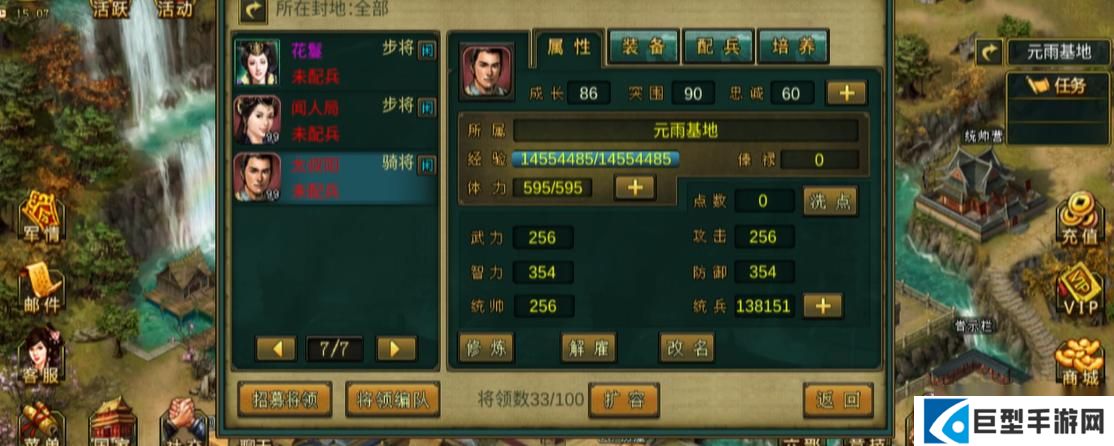Image resolution: width=1114 pixels, height=446 pixels.
Task: Open the 商城 shop gold icon
Action: coord(1081,362)
